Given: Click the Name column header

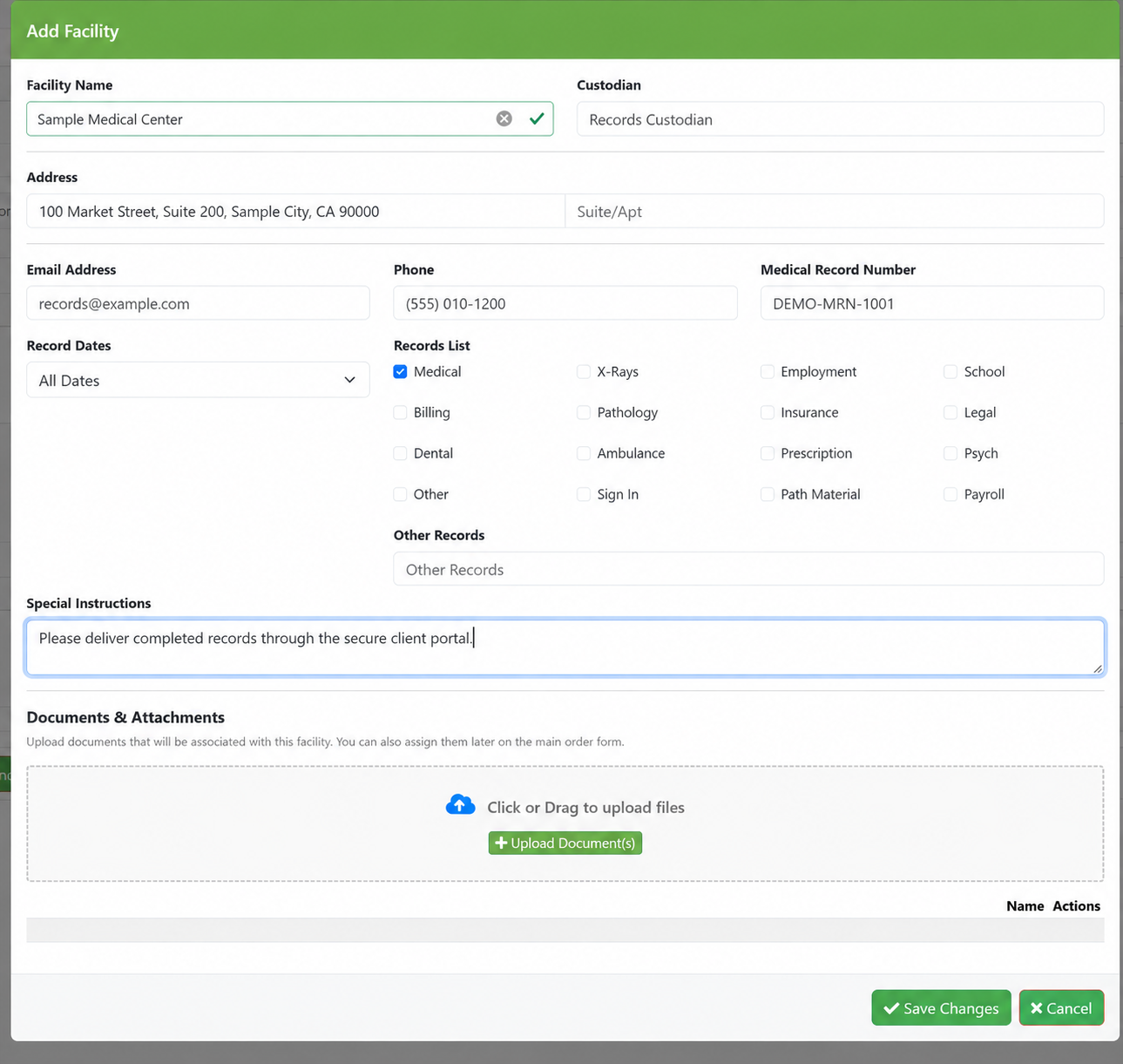Looking at the screenshot, I should 1025,906.
